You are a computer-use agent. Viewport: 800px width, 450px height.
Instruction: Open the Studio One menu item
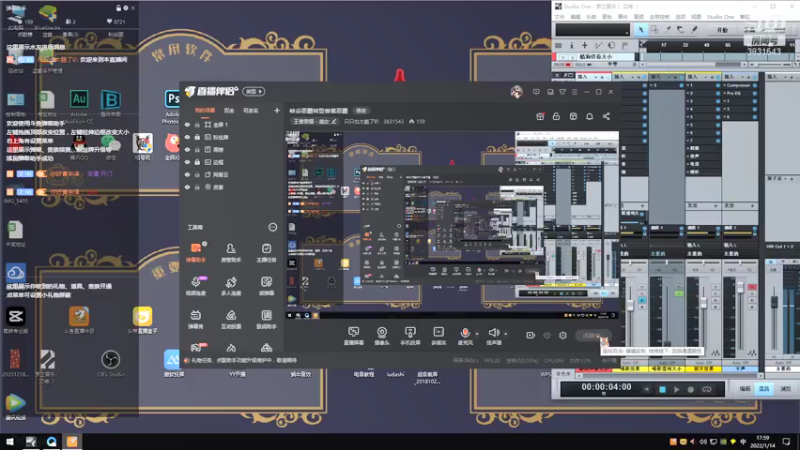click(x=720, y=17)
